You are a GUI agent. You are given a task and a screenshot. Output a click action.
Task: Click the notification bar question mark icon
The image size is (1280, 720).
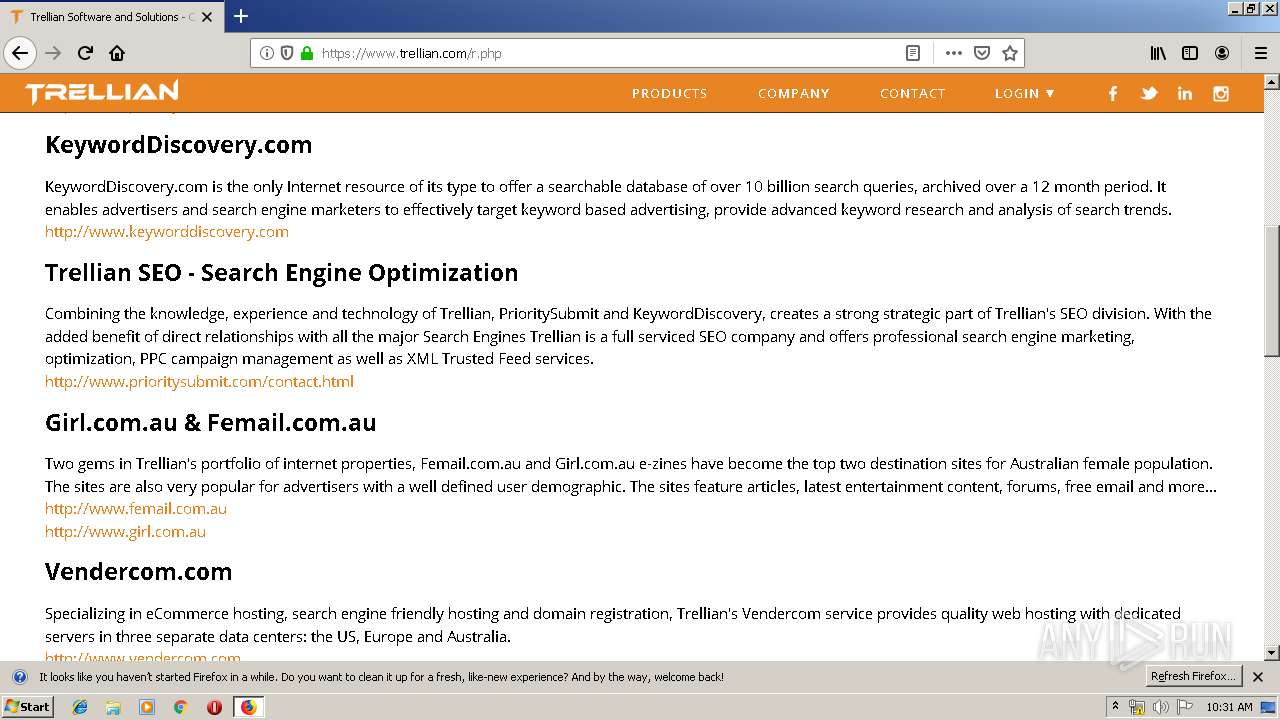(x=19, y=677)
